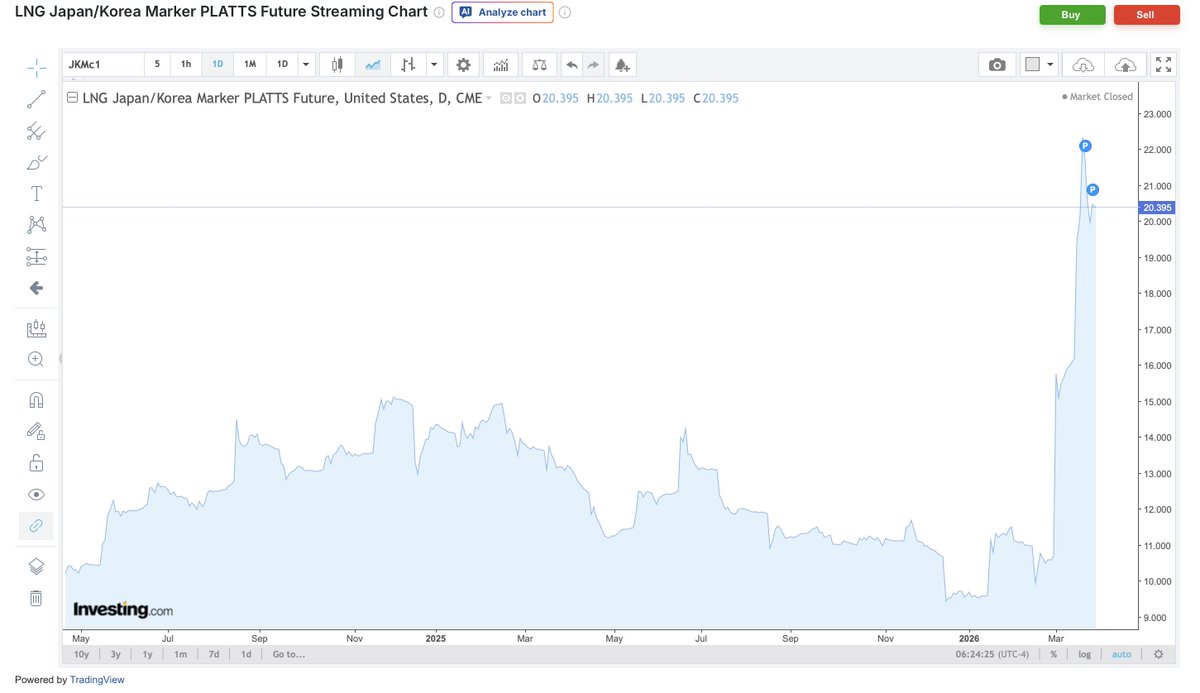Open the object tree layers icon
This screenshot has width=1200, height=693.
[x=36, y=566]
